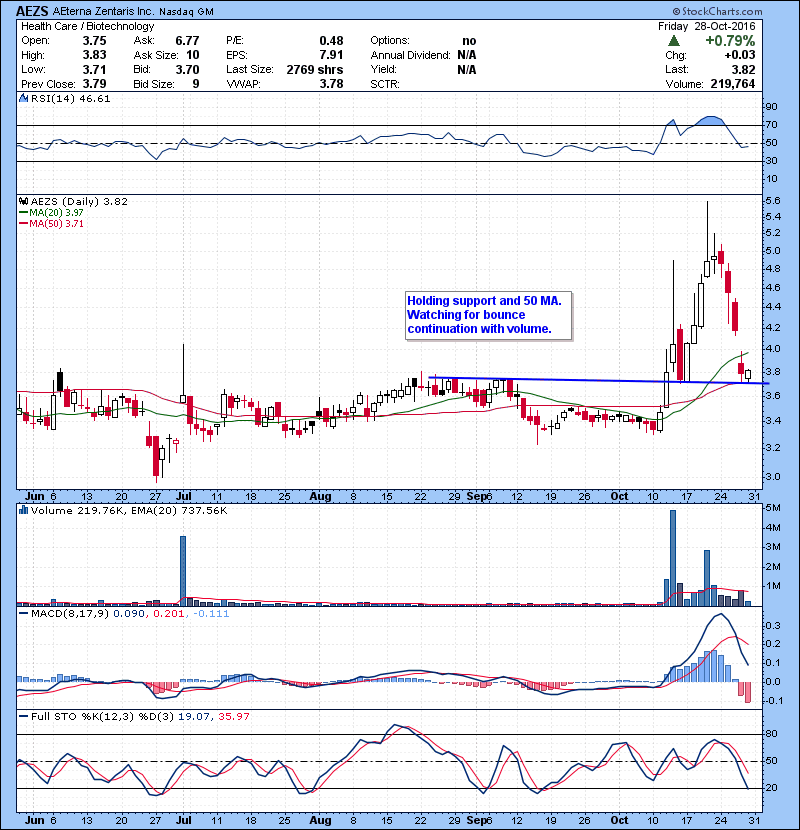Click the volume bars icon beside Volume label

coord(23,510)
